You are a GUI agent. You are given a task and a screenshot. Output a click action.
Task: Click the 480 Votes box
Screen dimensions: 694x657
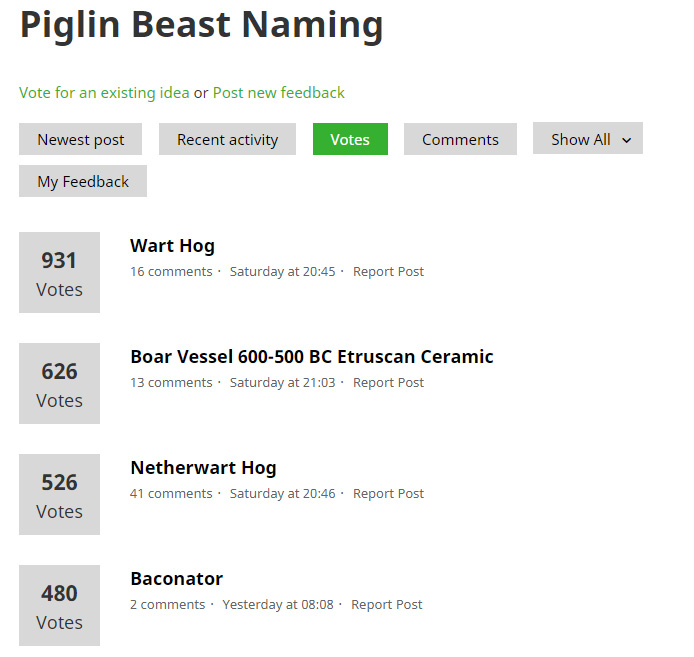[x=59, y=605]
